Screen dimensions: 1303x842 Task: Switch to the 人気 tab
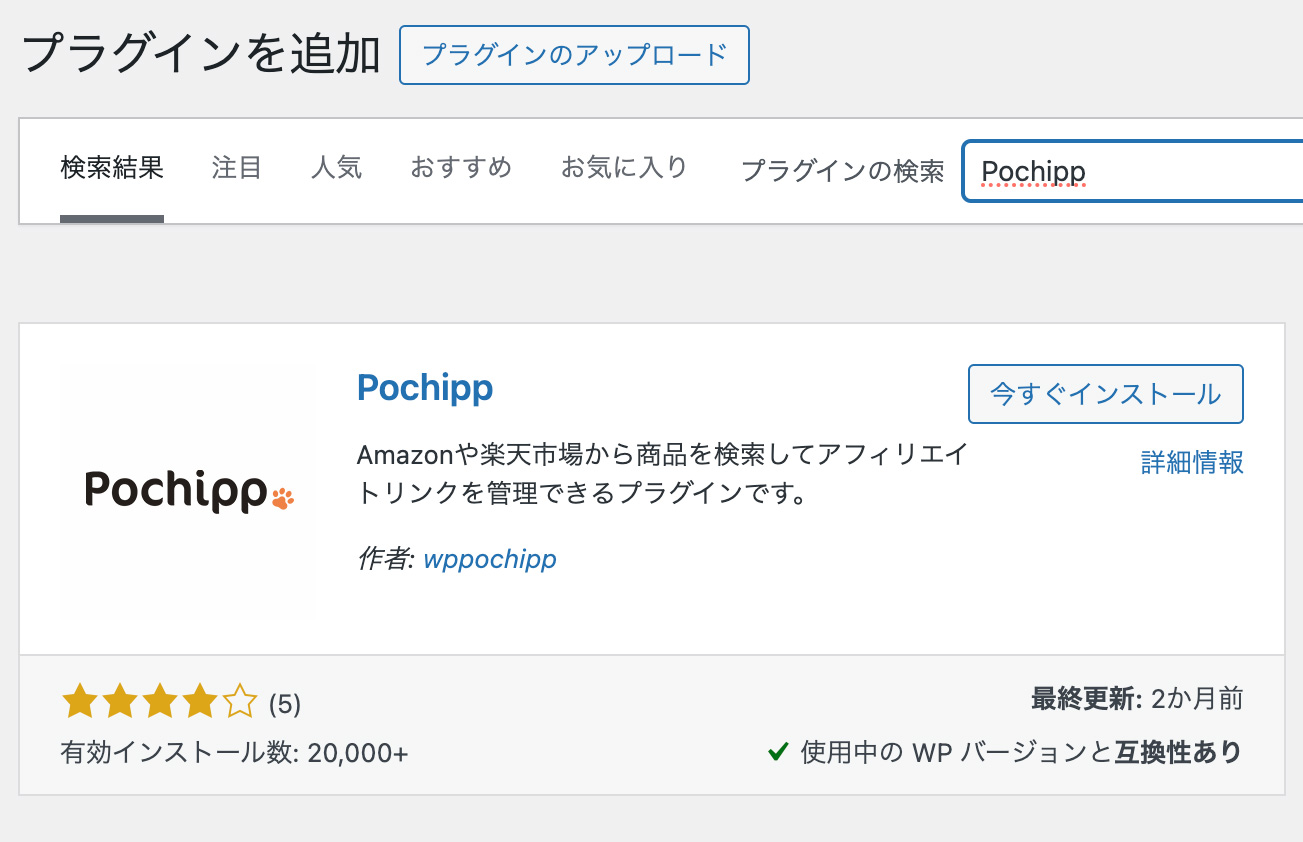pyautogui.click(x=336, y=168)
